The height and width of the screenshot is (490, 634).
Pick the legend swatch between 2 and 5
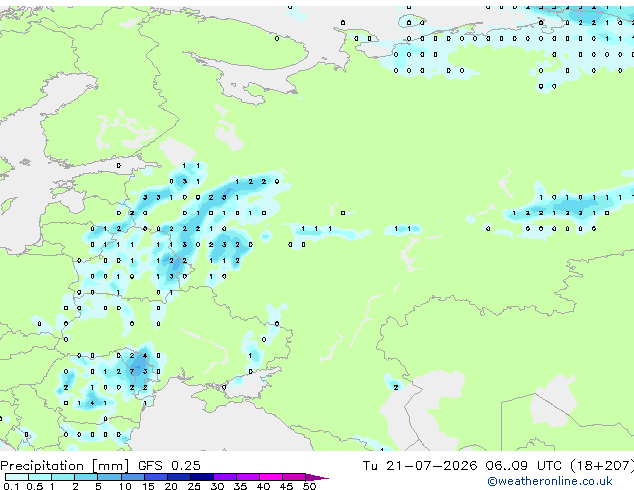[86, 477]
